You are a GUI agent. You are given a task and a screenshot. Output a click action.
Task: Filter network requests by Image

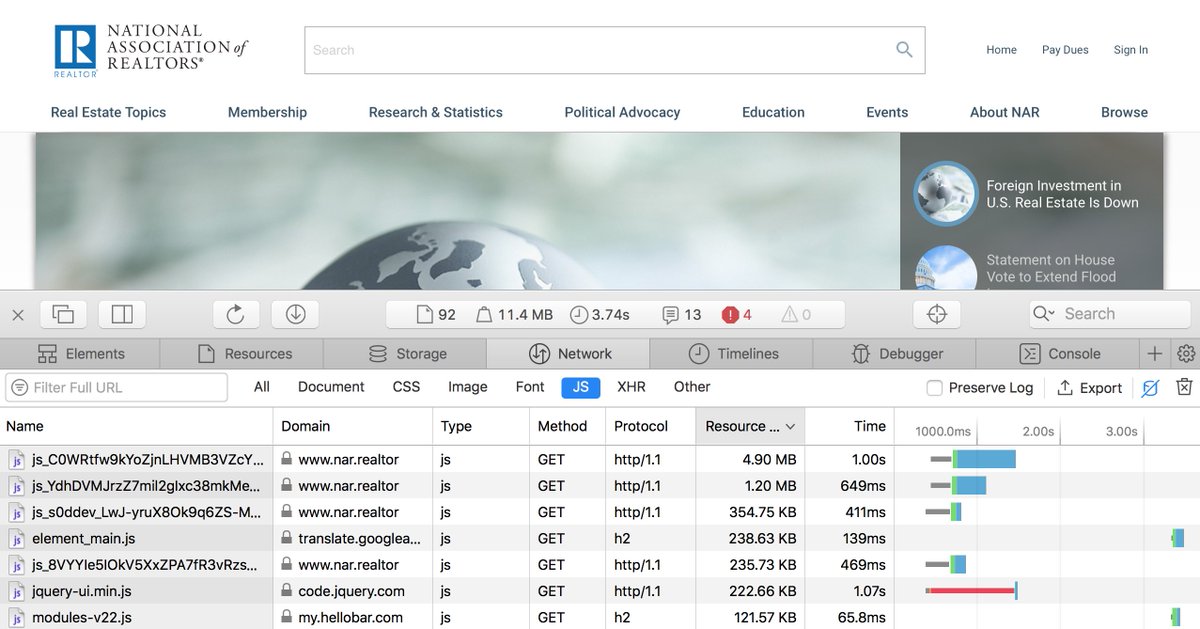[468, 387]
